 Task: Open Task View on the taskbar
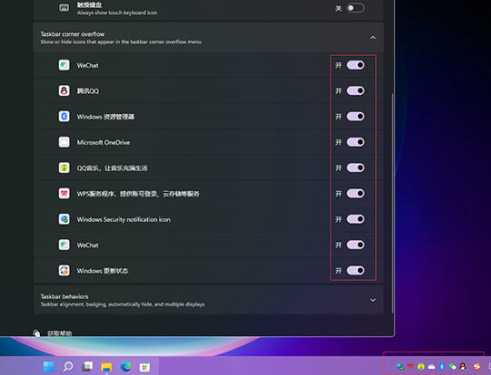[x=87, y=367]
